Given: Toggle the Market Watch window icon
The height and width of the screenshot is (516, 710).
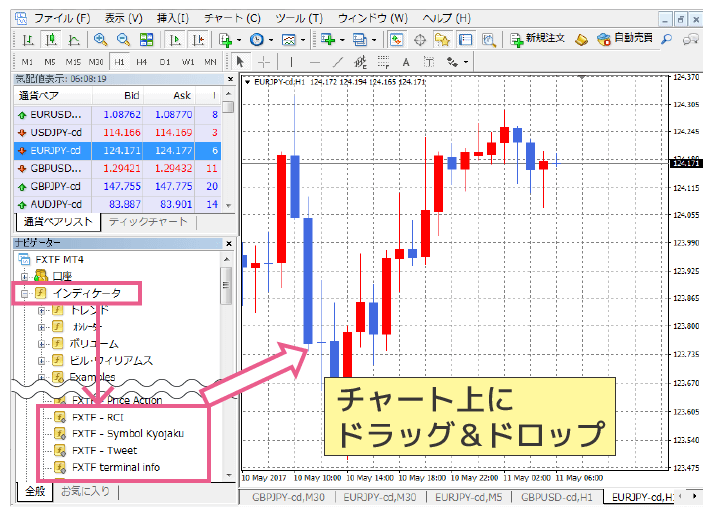Looking at the screenshot, I should coord(397,40).
